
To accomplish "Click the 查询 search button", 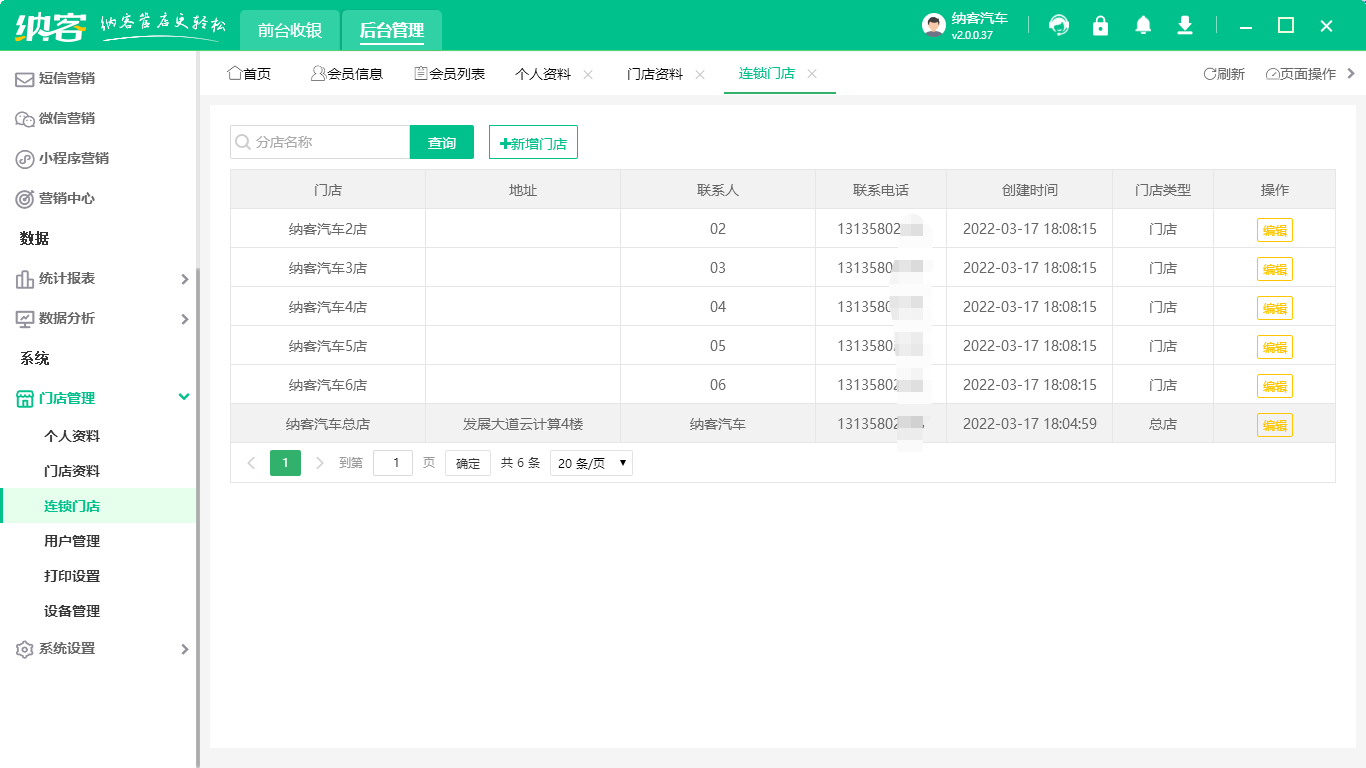I will pos(441,142).
